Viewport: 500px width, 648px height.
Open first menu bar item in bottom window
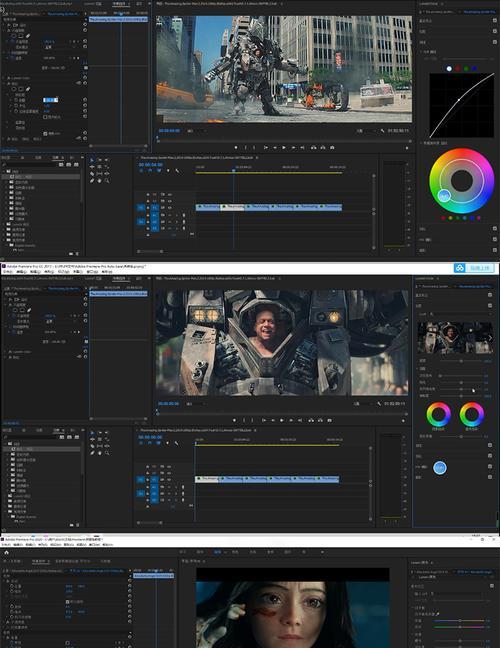point(7,545)
